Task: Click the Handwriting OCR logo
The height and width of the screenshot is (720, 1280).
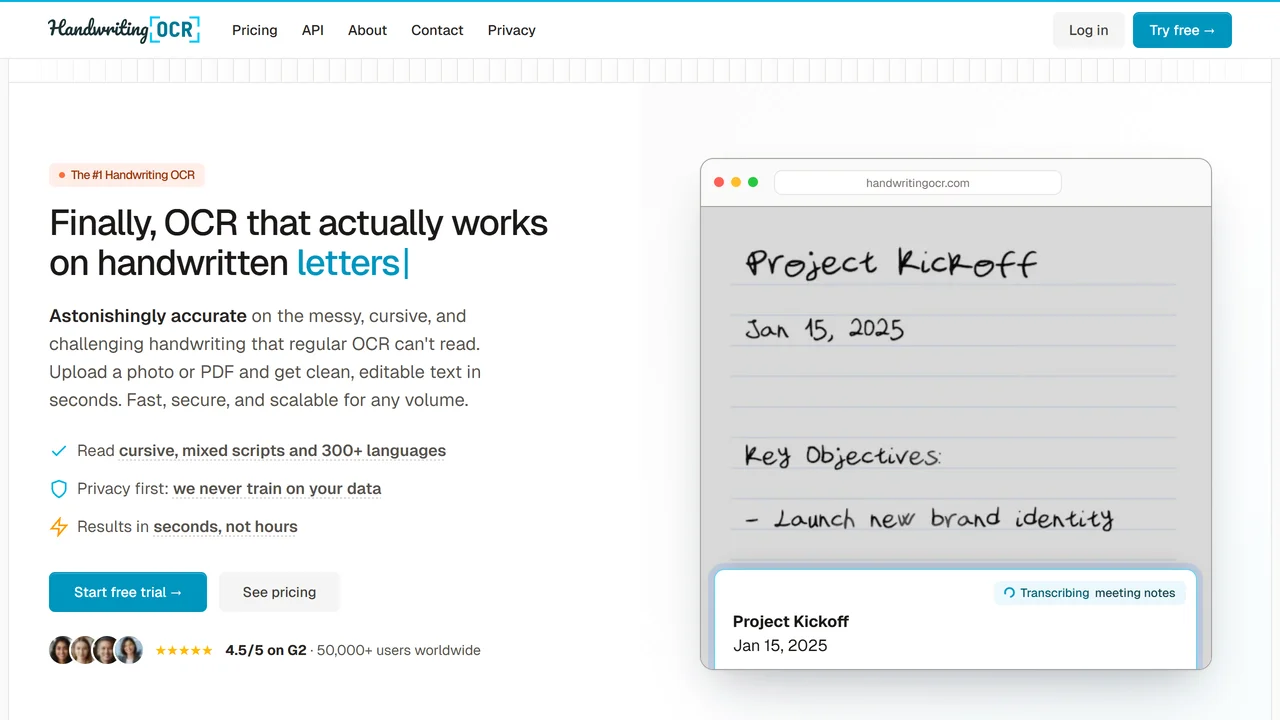Action: click(124, 30)
